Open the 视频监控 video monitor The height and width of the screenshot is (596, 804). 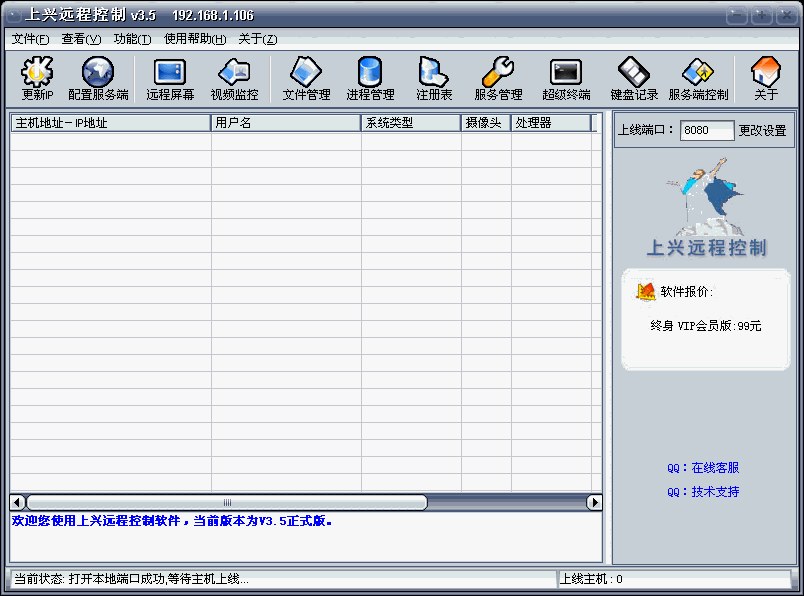[x=234, y=78]
